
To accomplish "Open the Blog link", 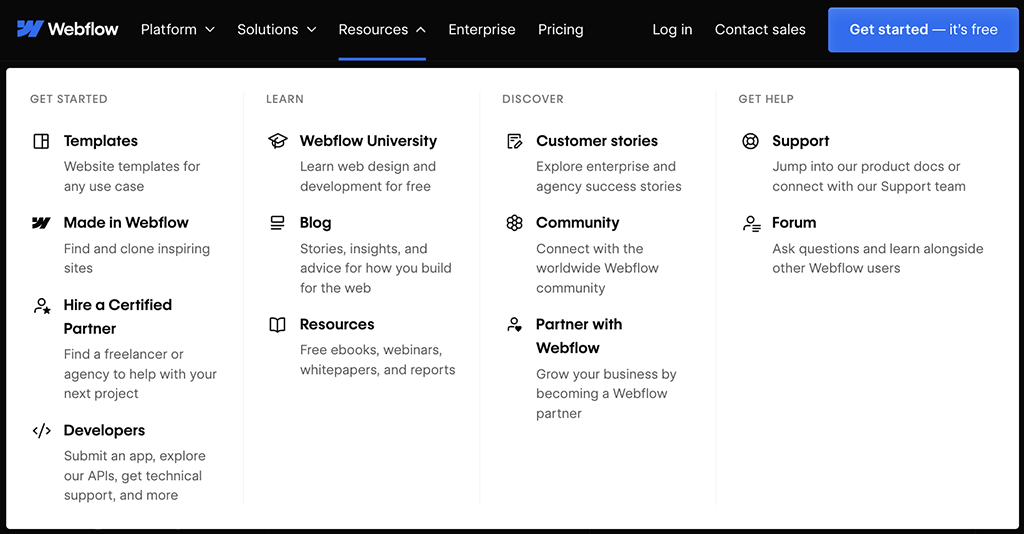I will coord(315,223).
